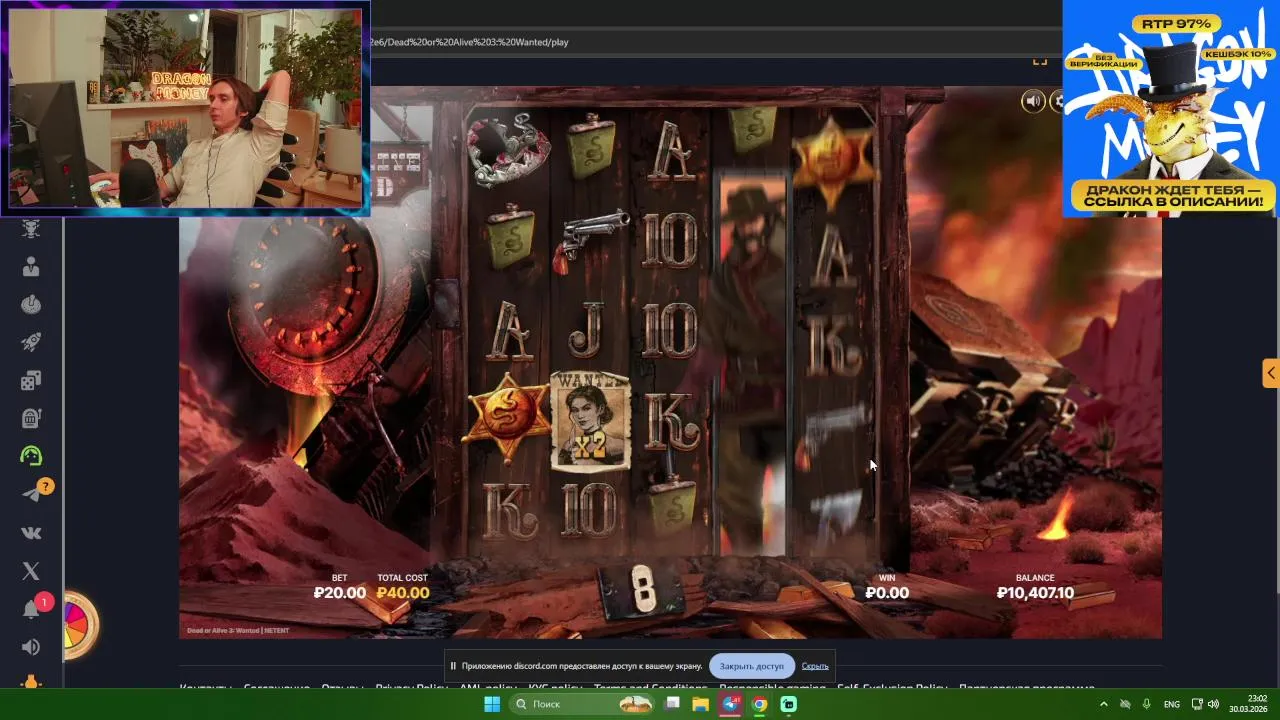Click the sheriff star symbol on reel one

point(506,418)
